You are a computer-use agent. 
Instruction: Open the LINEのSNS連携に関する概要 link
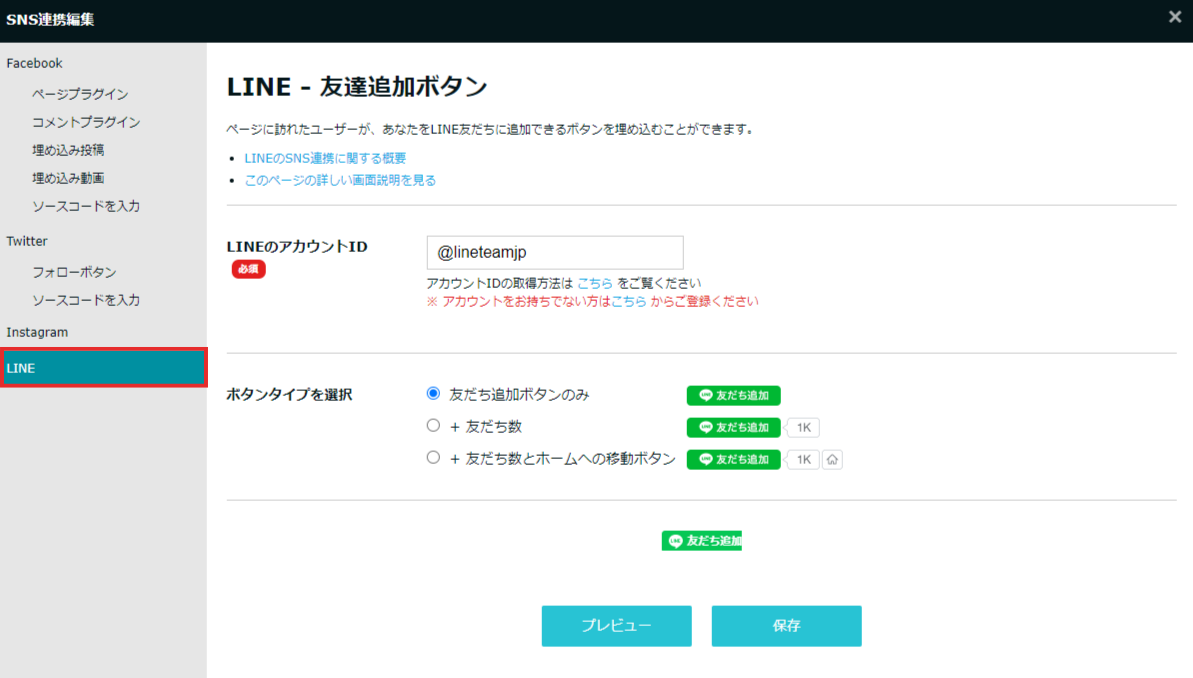(325, 158)
